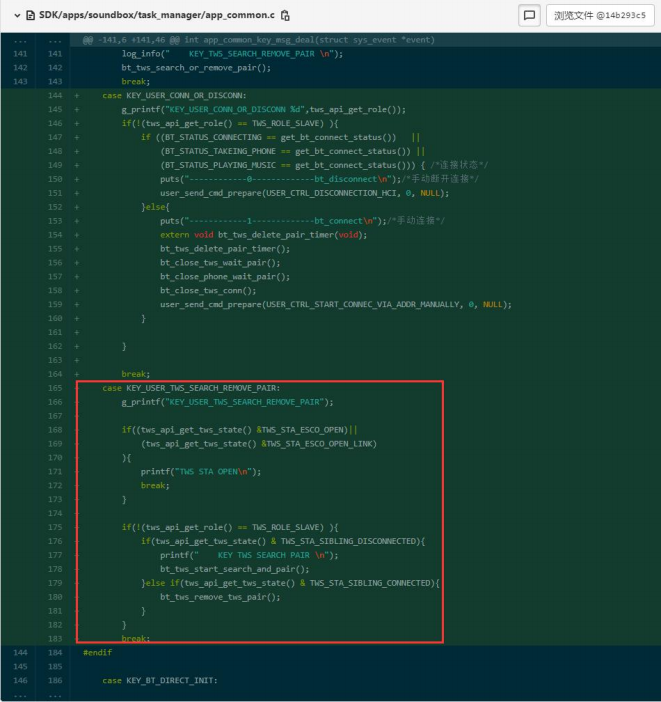661x702 pixels.
Task: Click the file document icon beside the path
Action: pos(30,15)
